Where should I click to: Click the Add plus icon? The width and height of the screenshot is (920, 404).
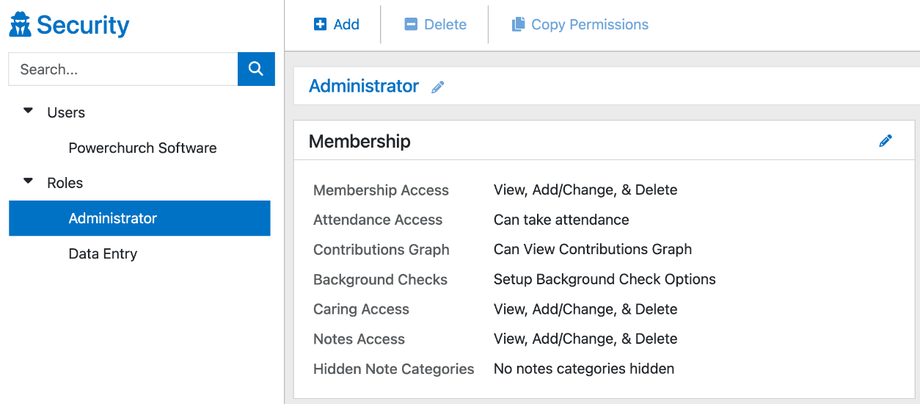(320, 25)
